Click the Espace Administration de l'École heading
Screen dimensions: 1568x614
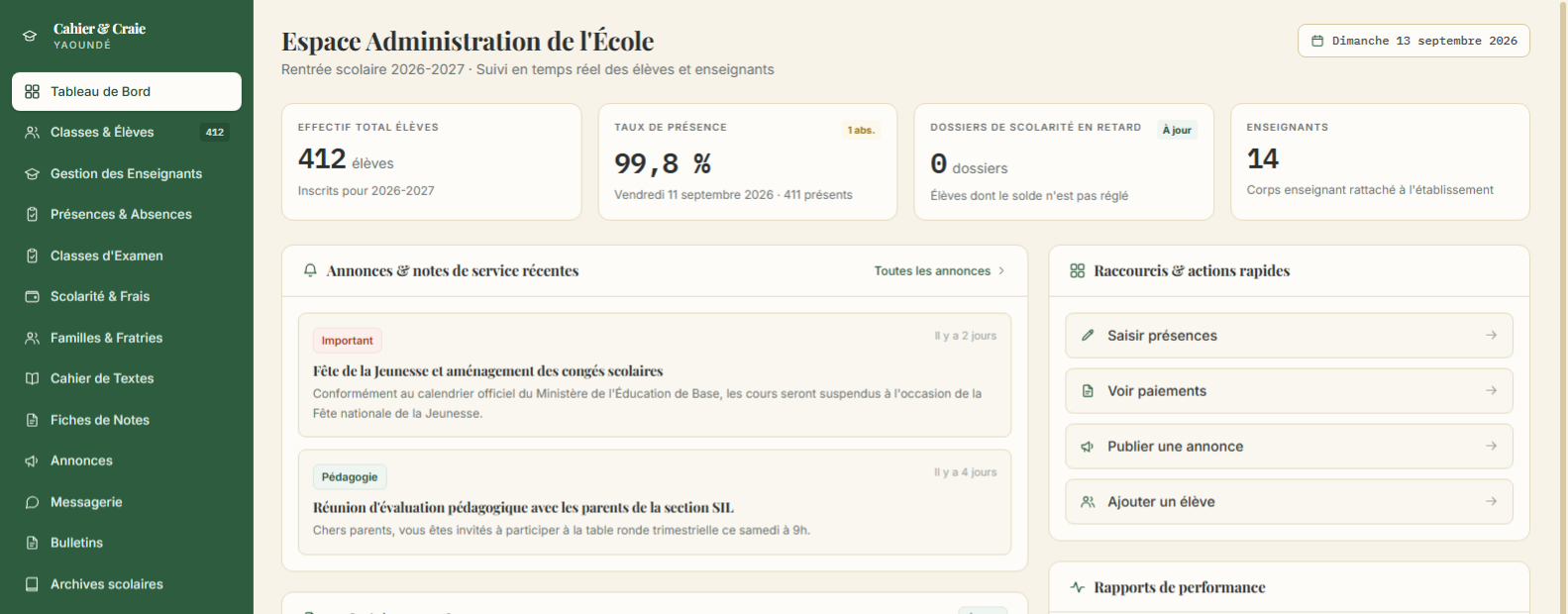pos(468,42)
